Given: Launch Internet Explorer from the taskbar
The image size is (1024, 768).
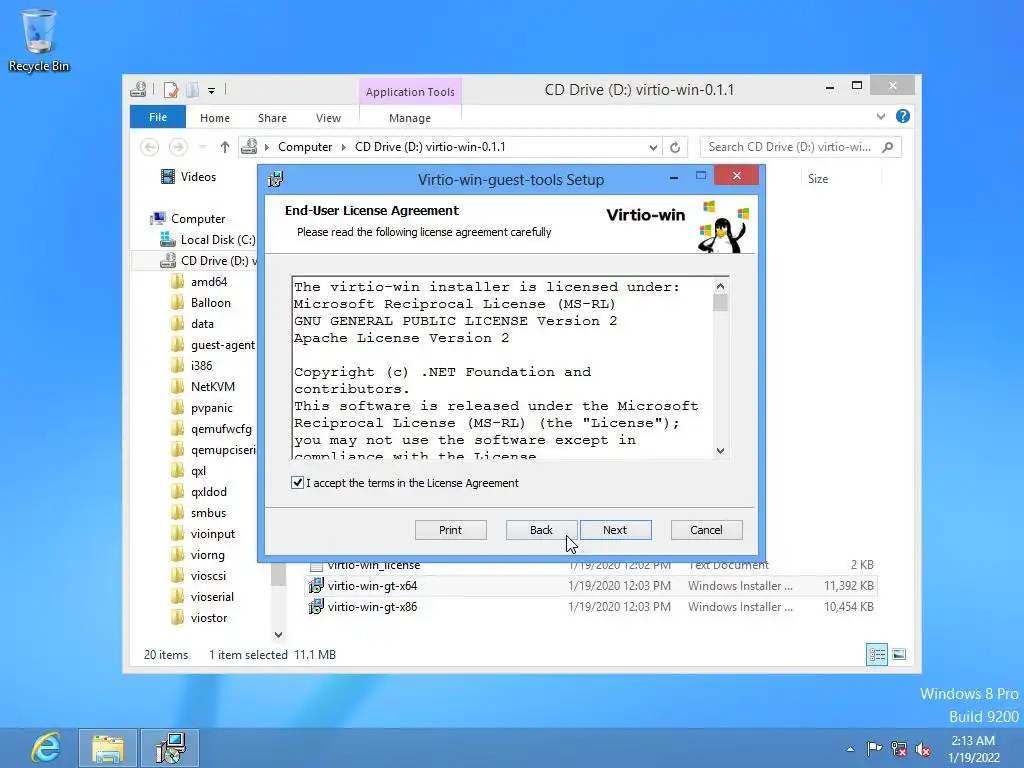Looking at the screenshot, I should pyautogui.click(x=46, y=748).
